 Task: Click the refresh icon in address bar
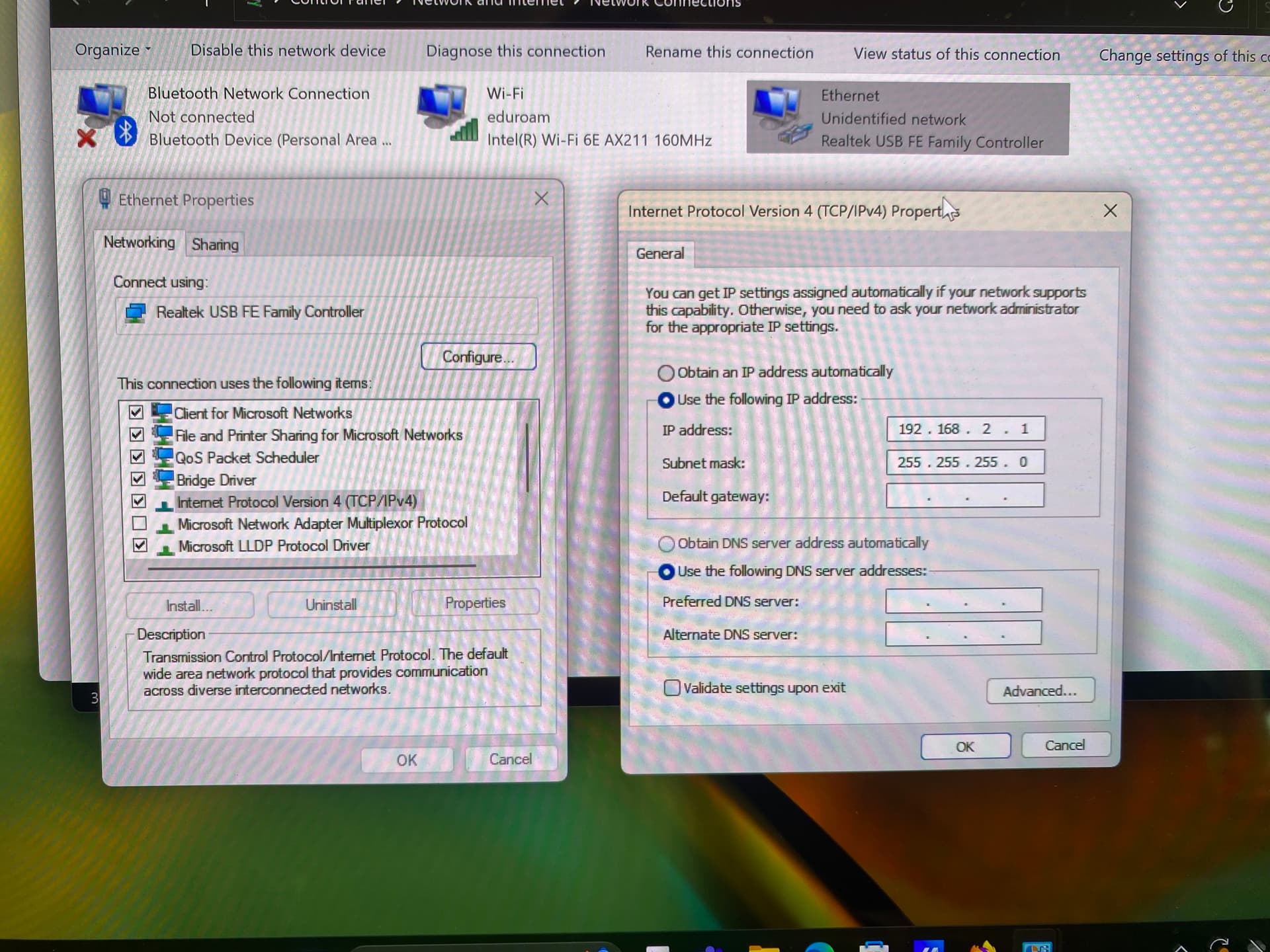click(1225, 7)
